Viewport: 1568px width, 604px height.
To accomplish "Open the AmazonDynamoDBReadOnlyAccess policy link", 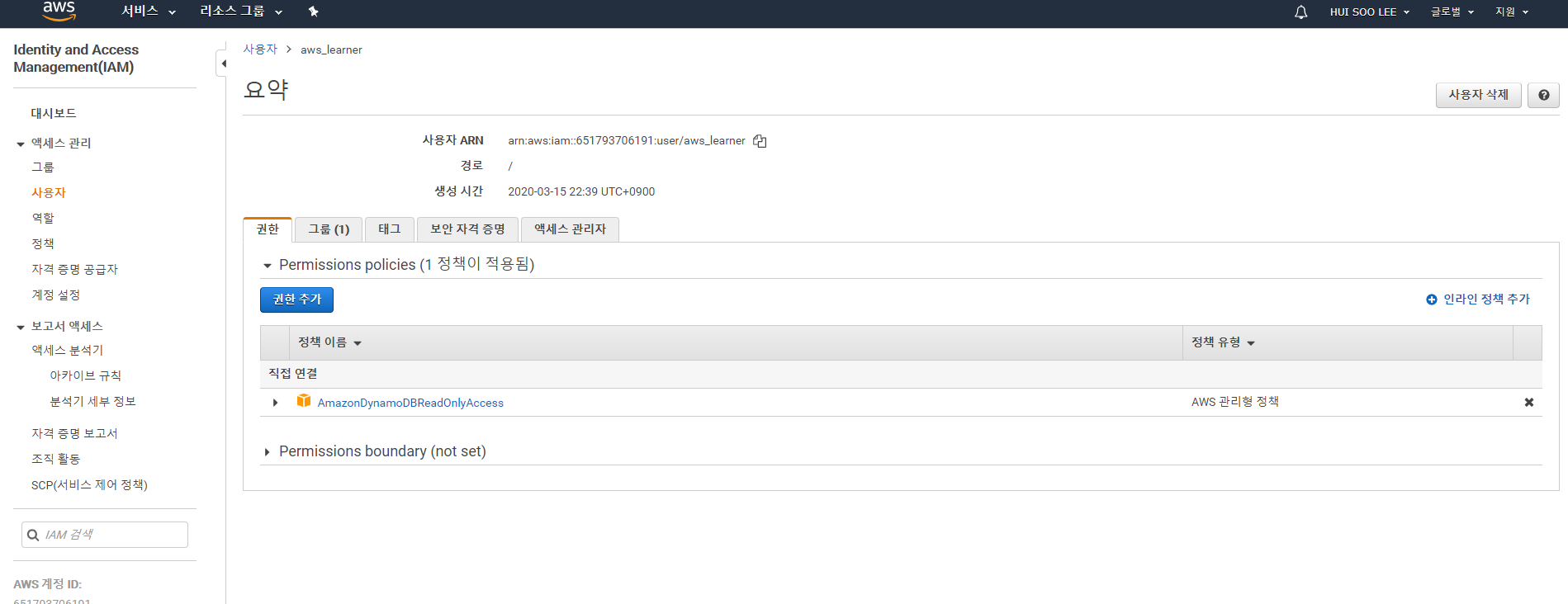I will click(410, 403).
